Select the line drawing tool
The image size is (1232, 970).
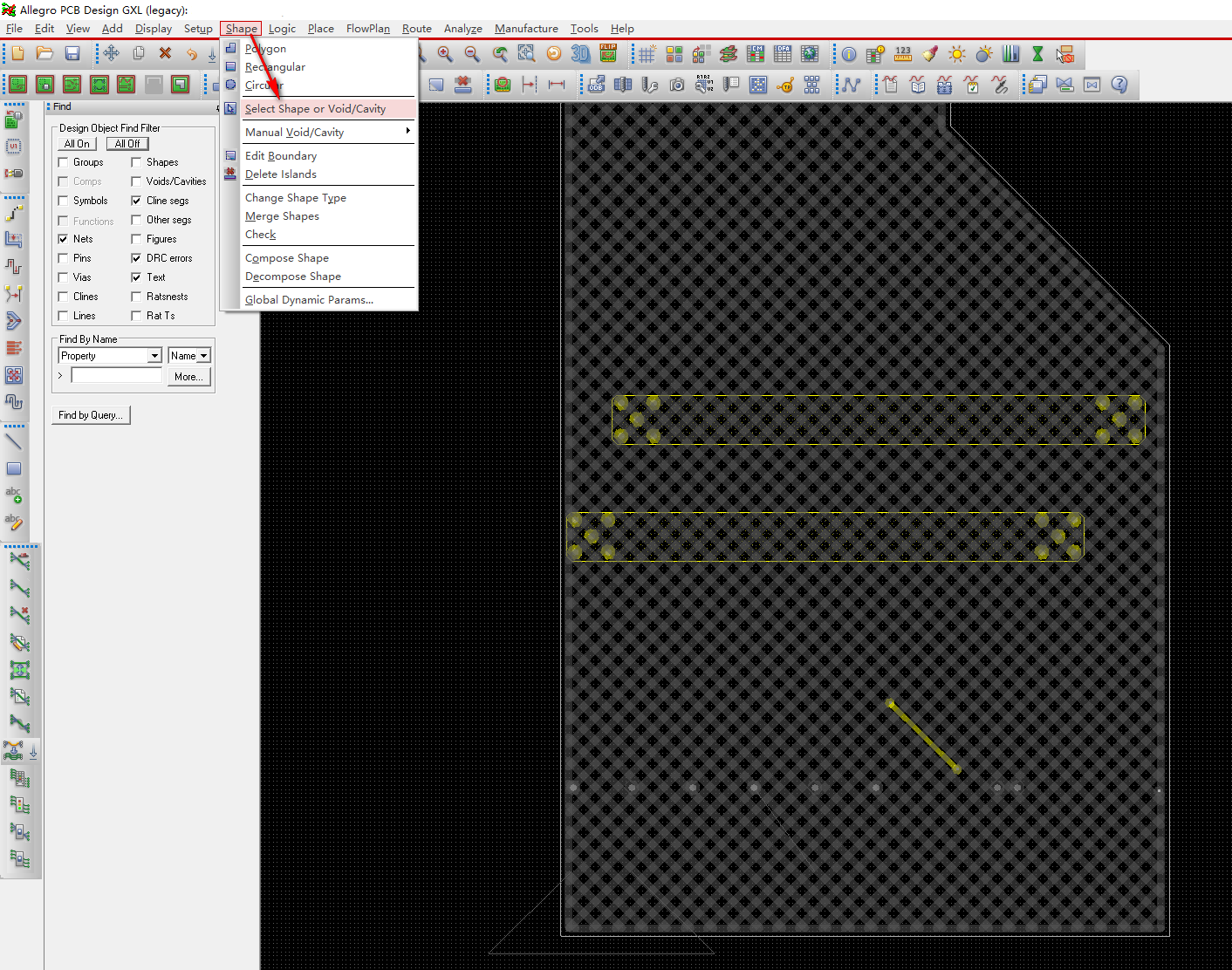coord(12,442)
